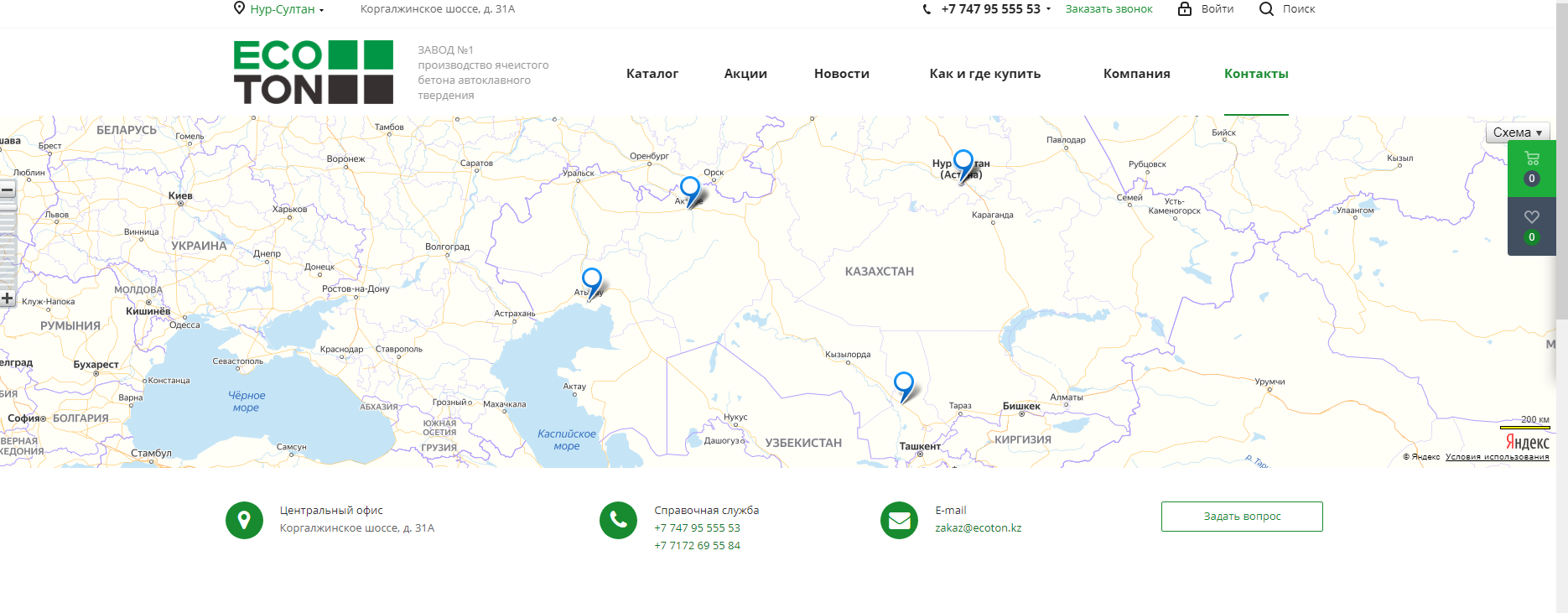Click the Киев city label on map
1568x613 pixels.
(180, 196)
